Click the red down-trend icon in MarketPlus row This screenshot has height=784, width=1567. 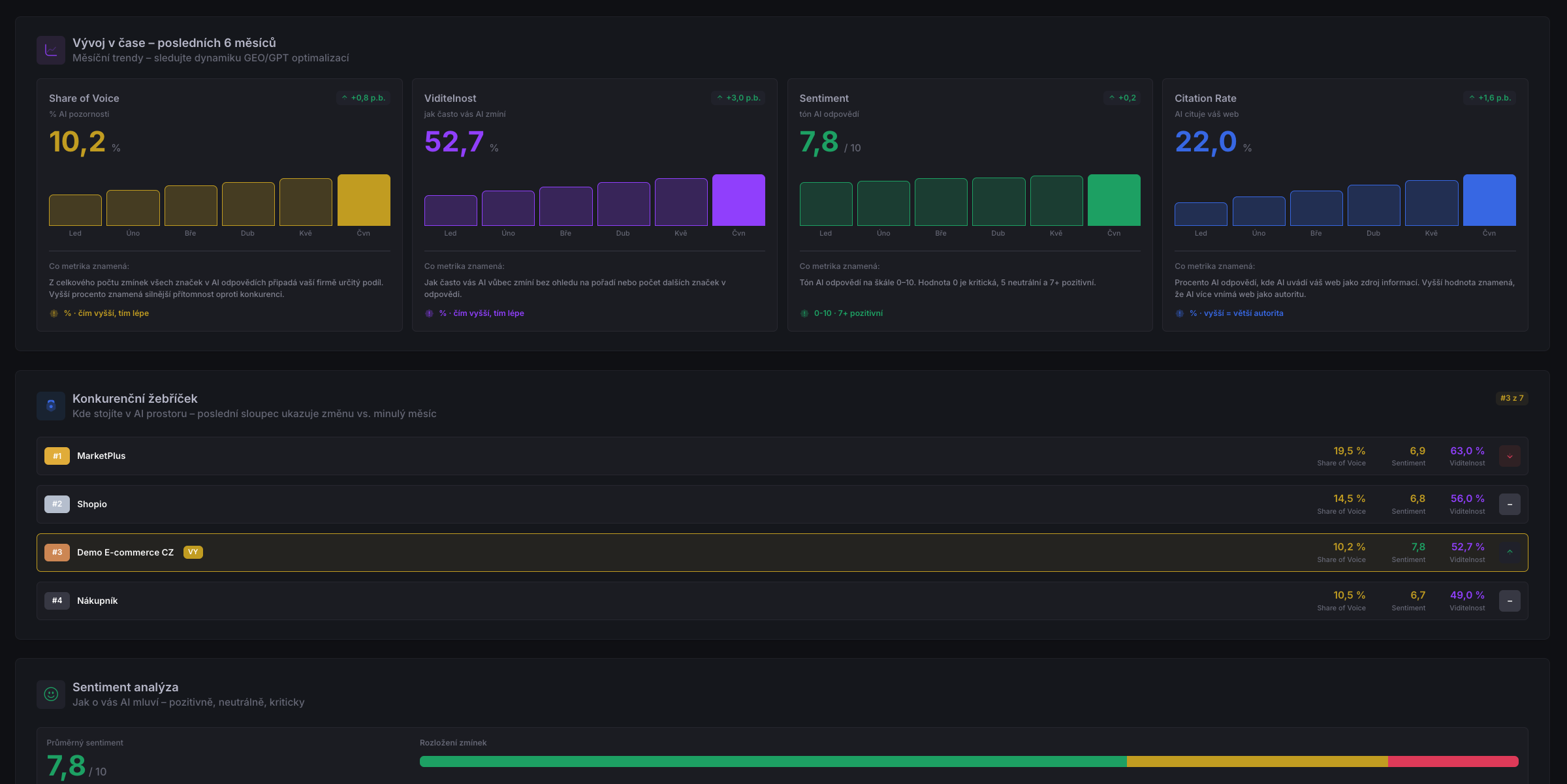pyautogui.click(x=1510, y=456)
